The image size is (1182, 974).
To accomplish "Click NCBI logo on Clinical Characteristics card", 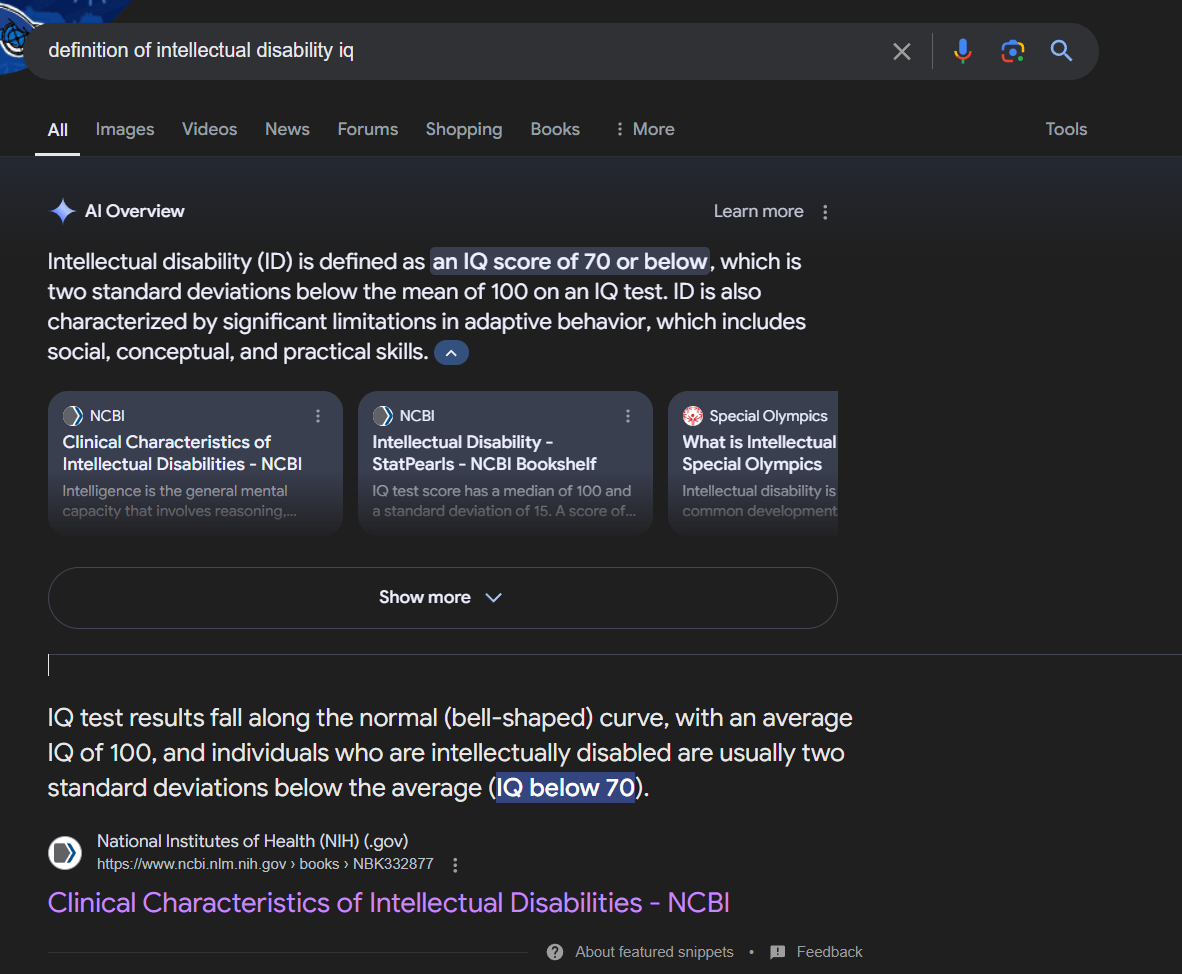I will (x=72, y=415).
